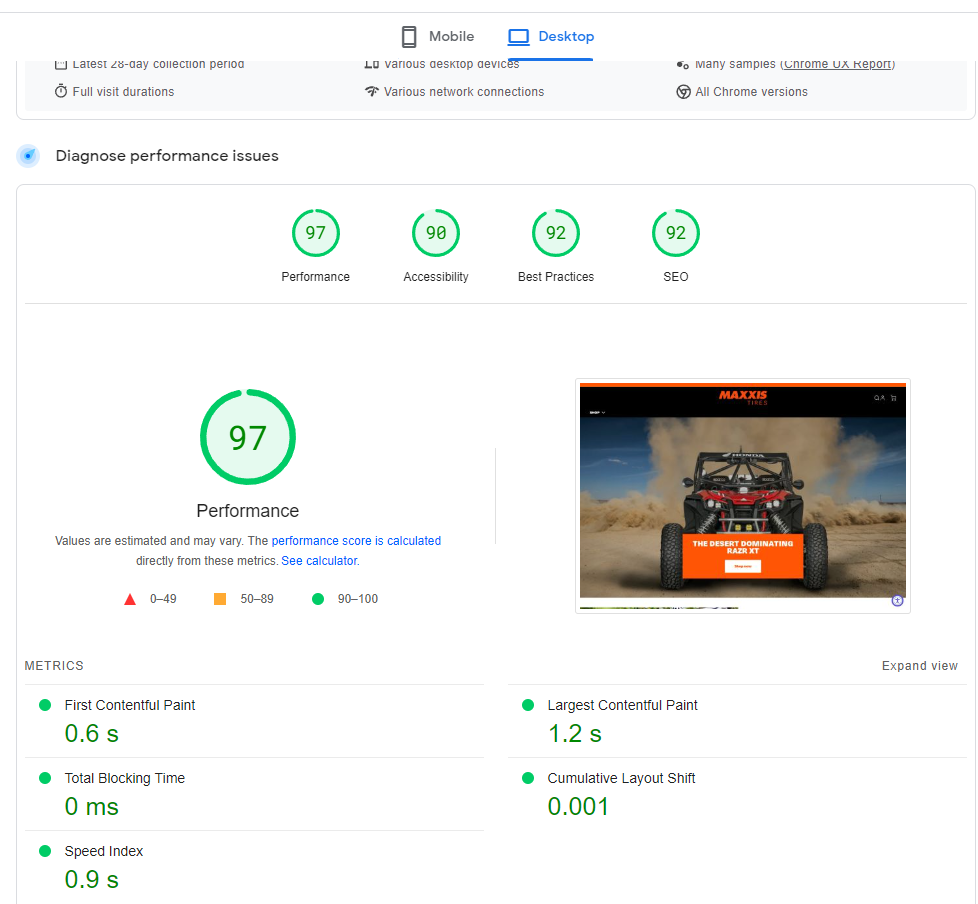Open the See calculator link

coord(319,561)
